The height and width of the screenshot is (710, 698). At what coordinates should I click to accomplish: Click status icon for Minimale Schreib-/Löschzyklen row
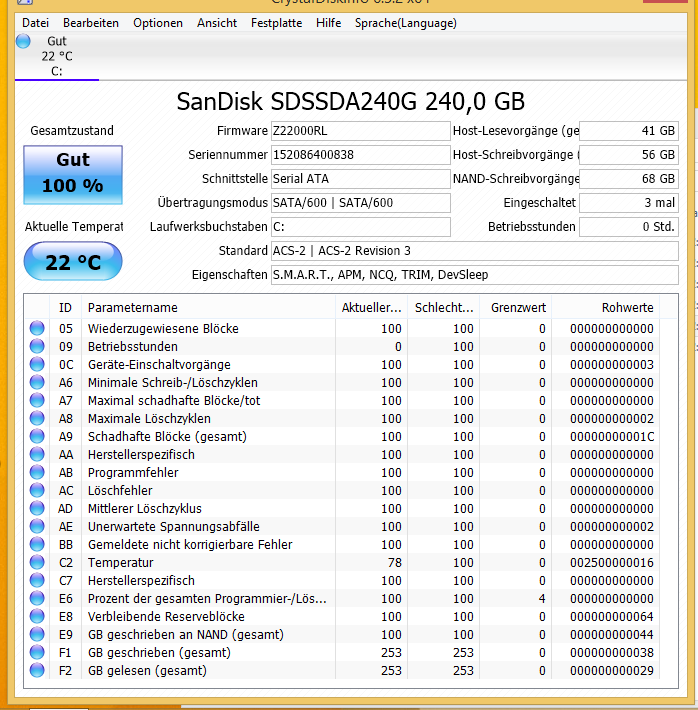coord(37,382)
